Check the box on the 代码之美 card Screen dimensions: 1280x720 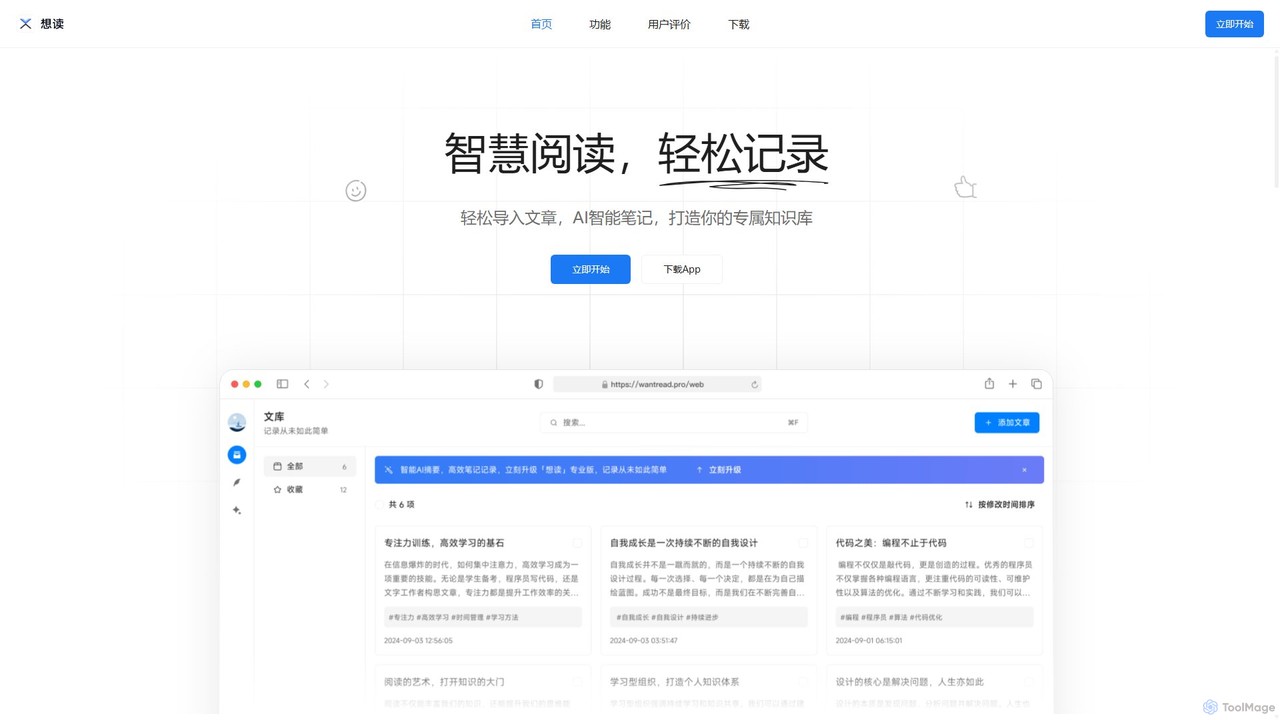click(1029, 543)
